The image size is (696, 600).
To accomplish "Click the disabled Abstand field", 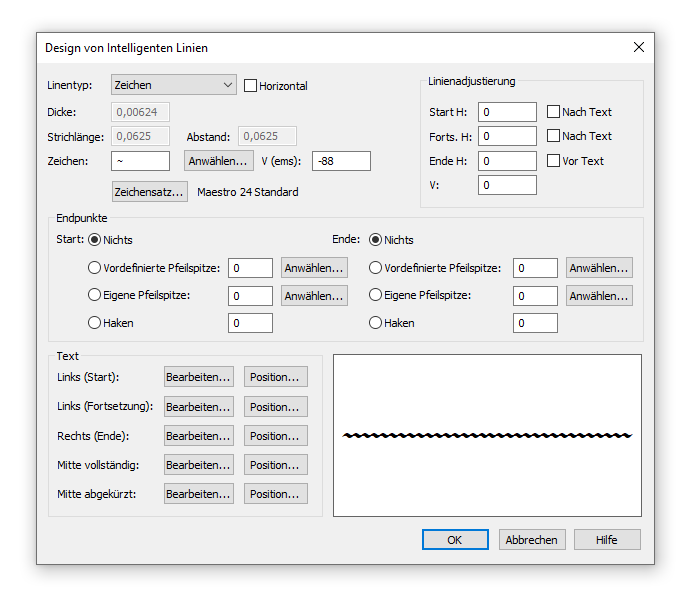I will tap(267, 136).
